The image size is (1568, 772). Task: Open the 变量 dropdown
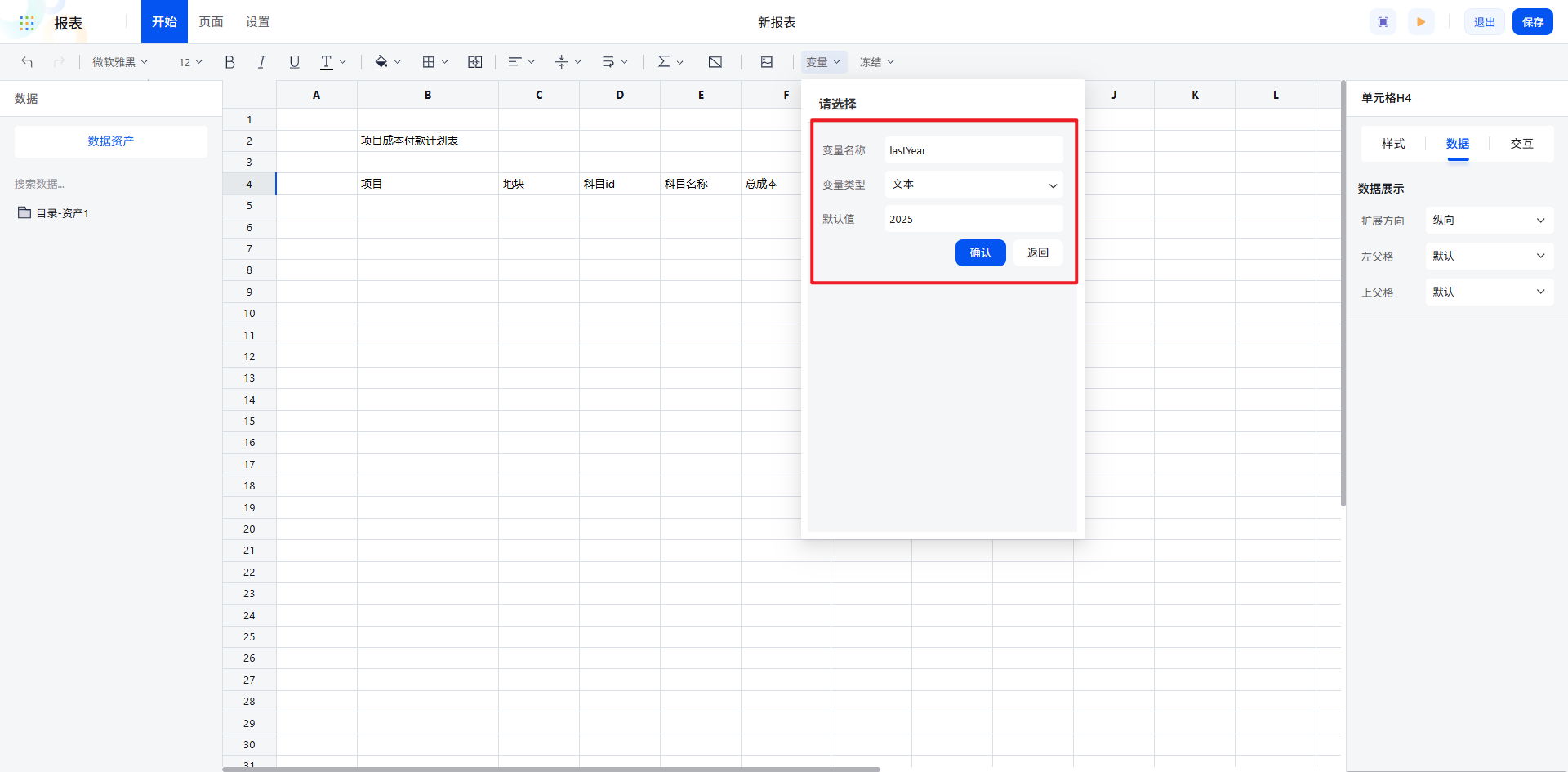point(823,62)
